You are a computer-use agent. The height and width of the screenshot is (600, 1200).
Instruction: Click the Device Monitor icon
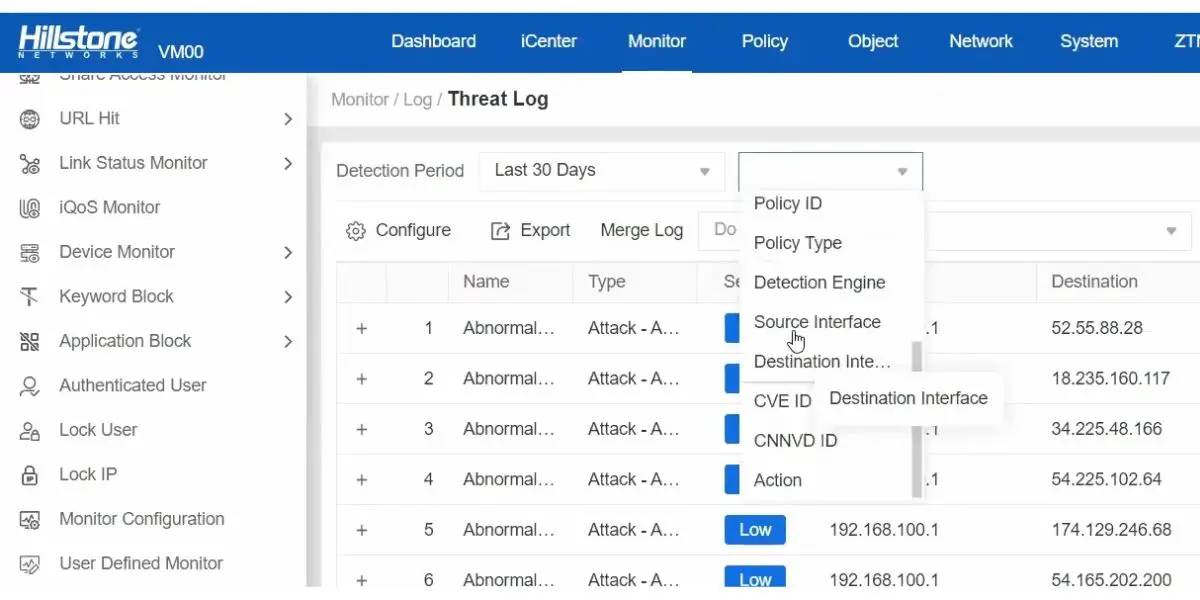pyautogui.click(x=30, y=252)
